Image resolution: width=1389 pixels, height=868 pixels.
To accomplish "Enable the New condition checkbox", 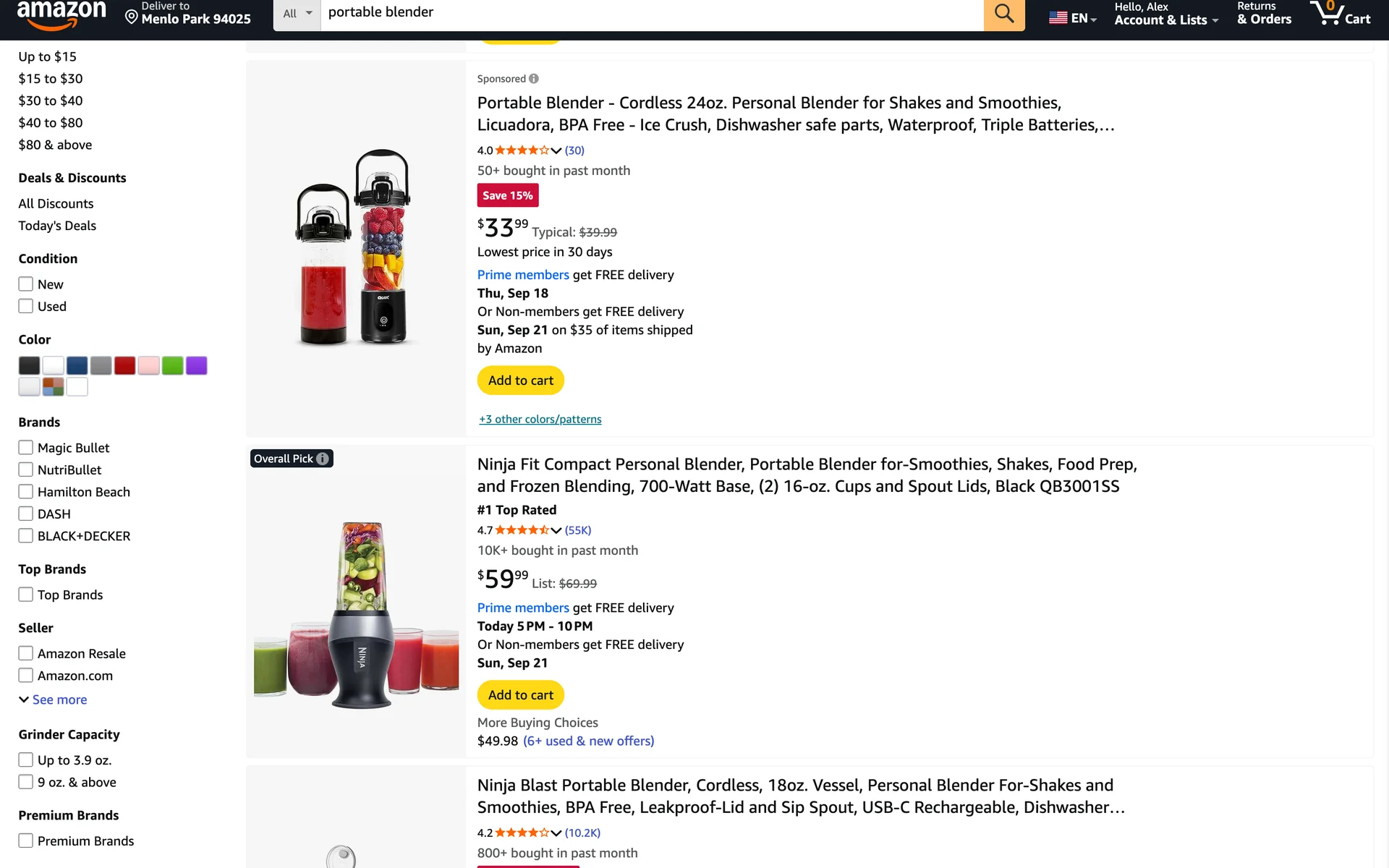I will 26,284.
